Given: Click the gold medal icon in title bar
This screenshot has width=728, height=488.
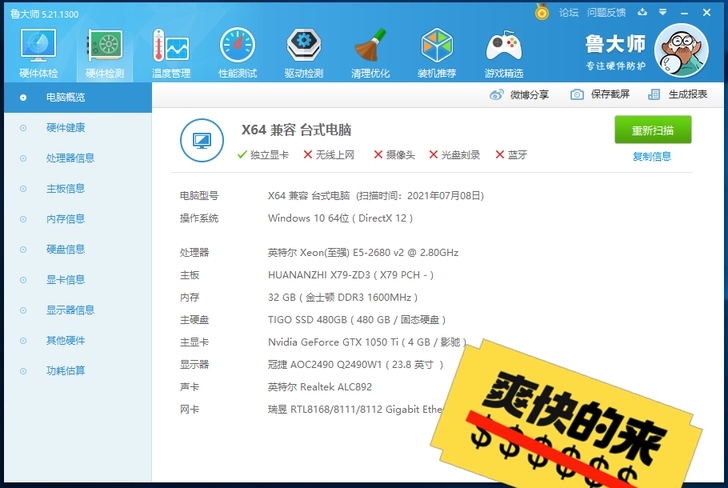Looking at the screenshot, I should 541,12.
